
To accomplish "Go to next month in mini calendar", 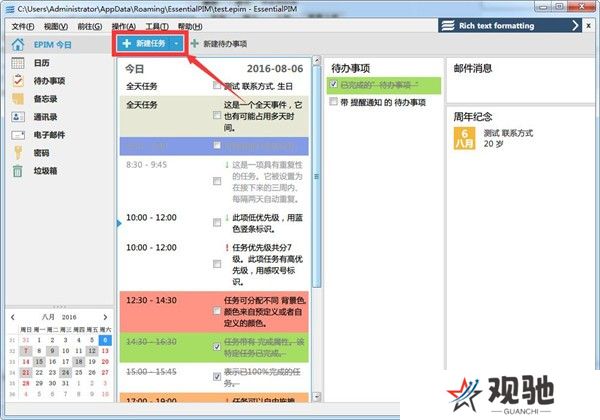I will click(105, 317).
